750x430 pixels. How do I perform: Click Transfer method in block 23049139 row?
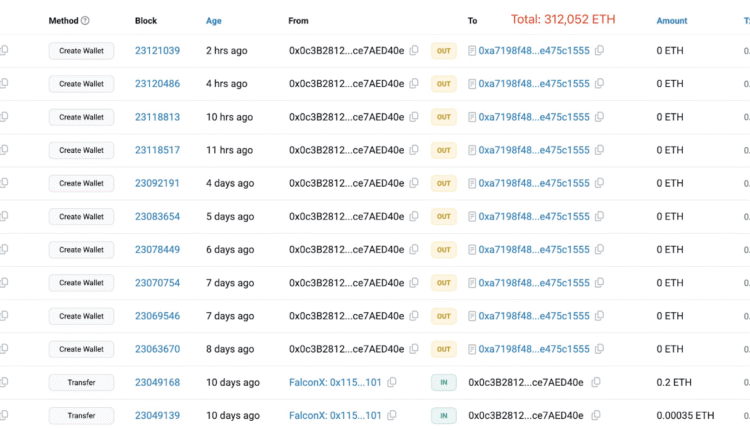(x=81, y=415)
